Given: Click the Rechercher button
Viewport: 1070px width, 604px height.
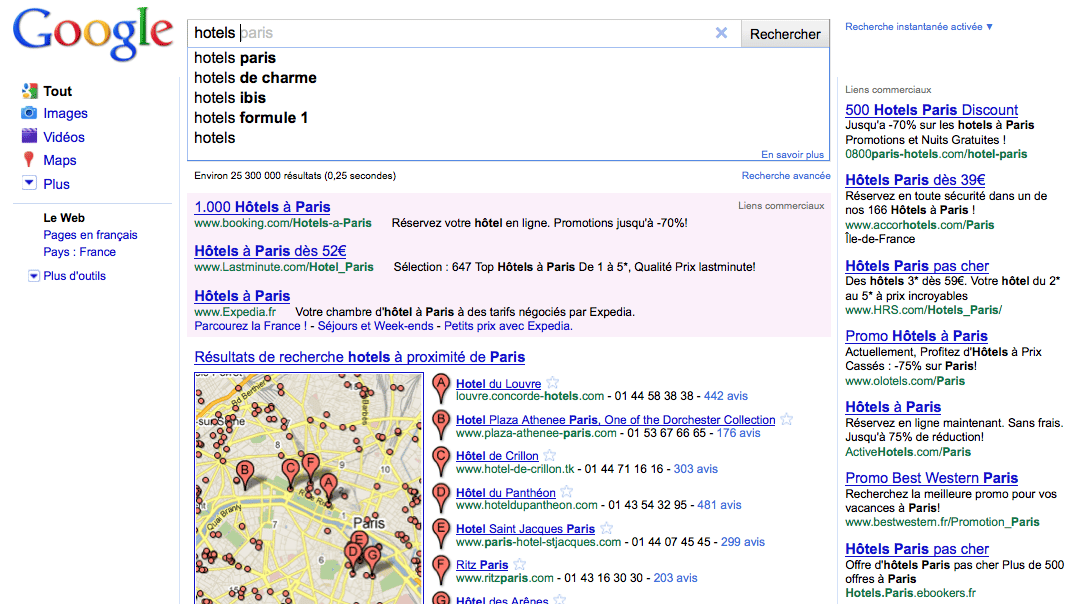Looking at the screenshot, I should (x=785, y=34).
